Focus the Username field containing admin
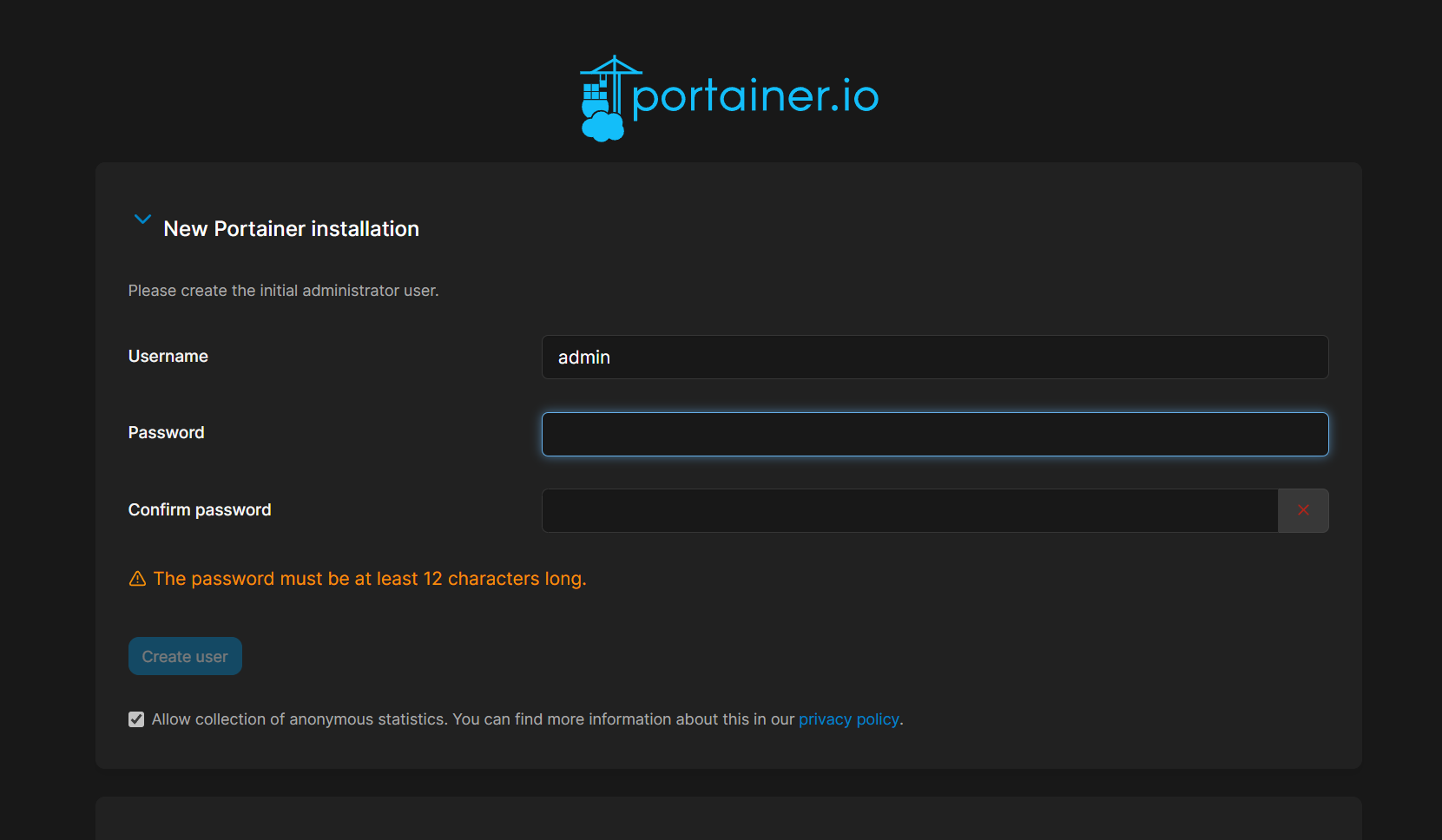1442x840 pixels. [x=935, y=358]
